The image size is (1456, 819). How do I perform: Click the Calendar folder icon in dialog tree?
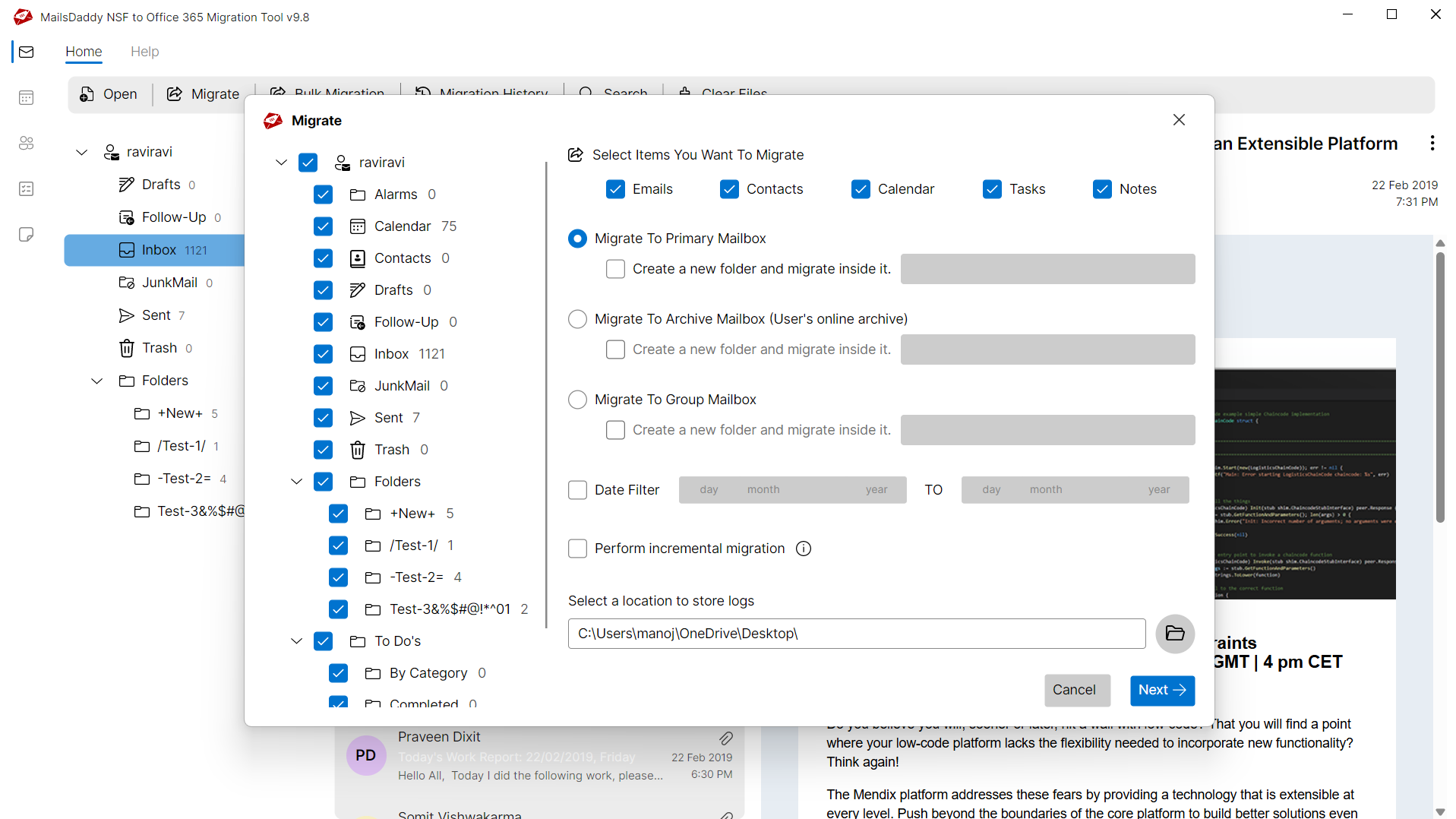(x=358, y=226)
